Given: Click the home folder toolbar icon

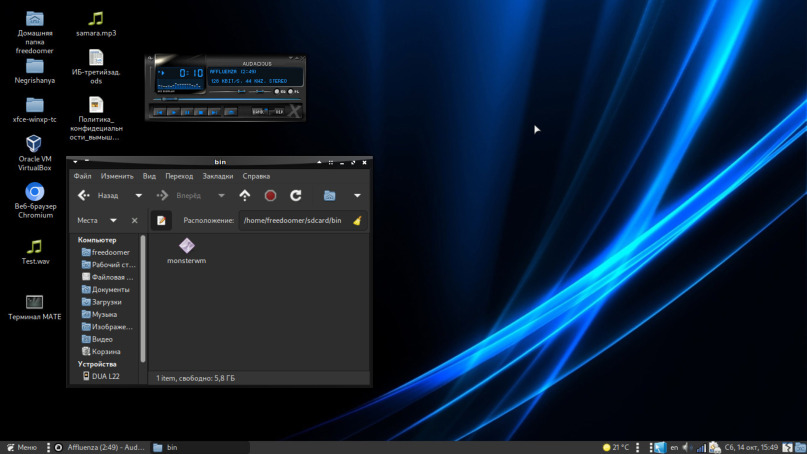Looking at the screenshot, I should click(x=329, y=196).
